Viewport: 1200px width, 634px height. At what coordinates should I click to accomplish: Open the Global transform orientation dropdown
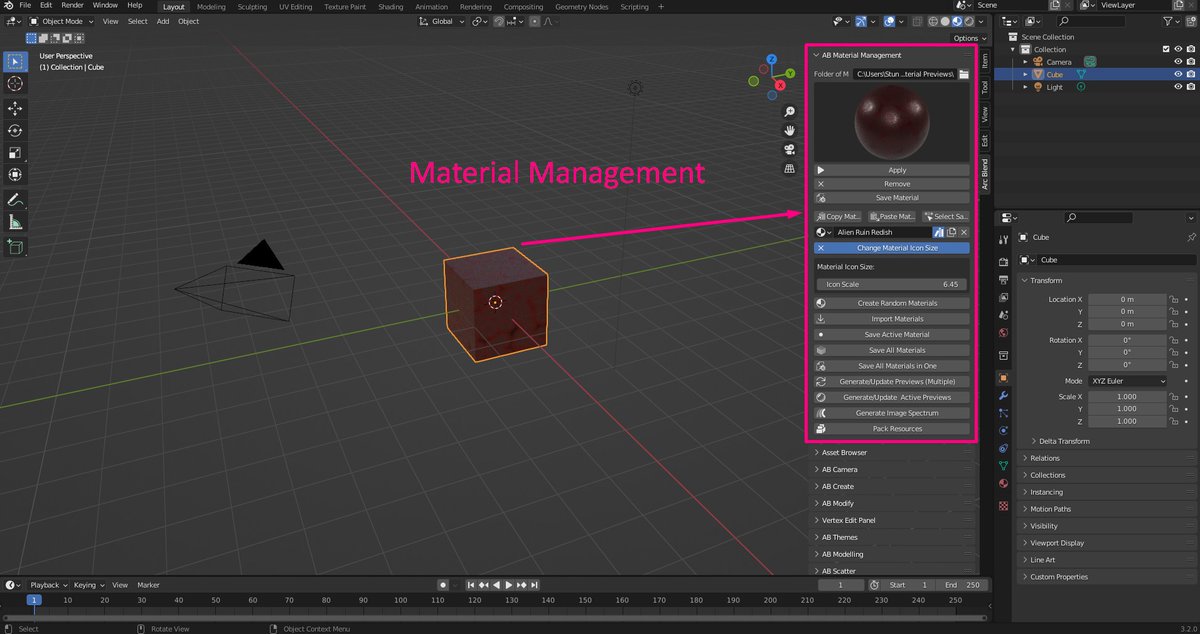point(441,21)
